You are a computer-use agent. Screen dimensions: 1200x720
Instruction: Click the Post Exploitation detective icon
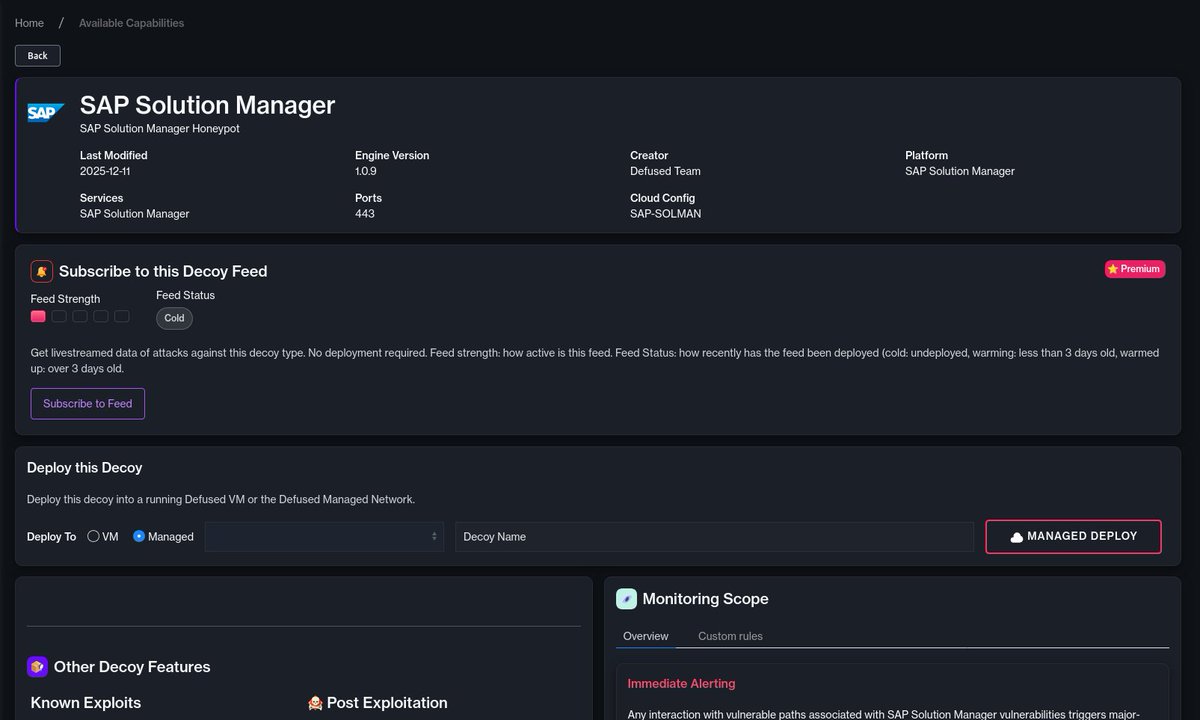click(315, 703)
